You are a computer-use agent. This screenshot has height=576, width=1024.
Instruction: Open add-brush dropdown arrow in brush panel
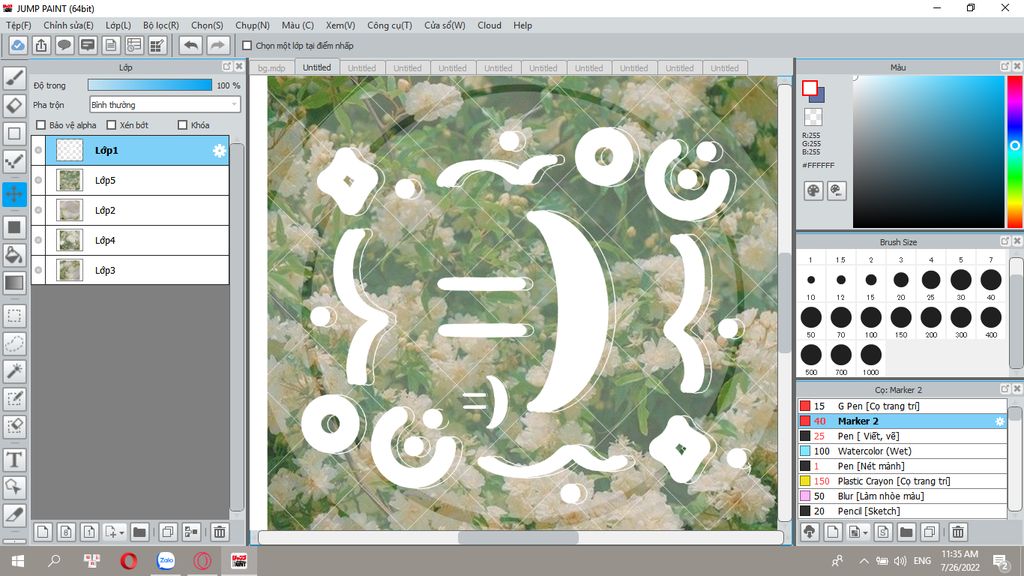pos(865,533)
